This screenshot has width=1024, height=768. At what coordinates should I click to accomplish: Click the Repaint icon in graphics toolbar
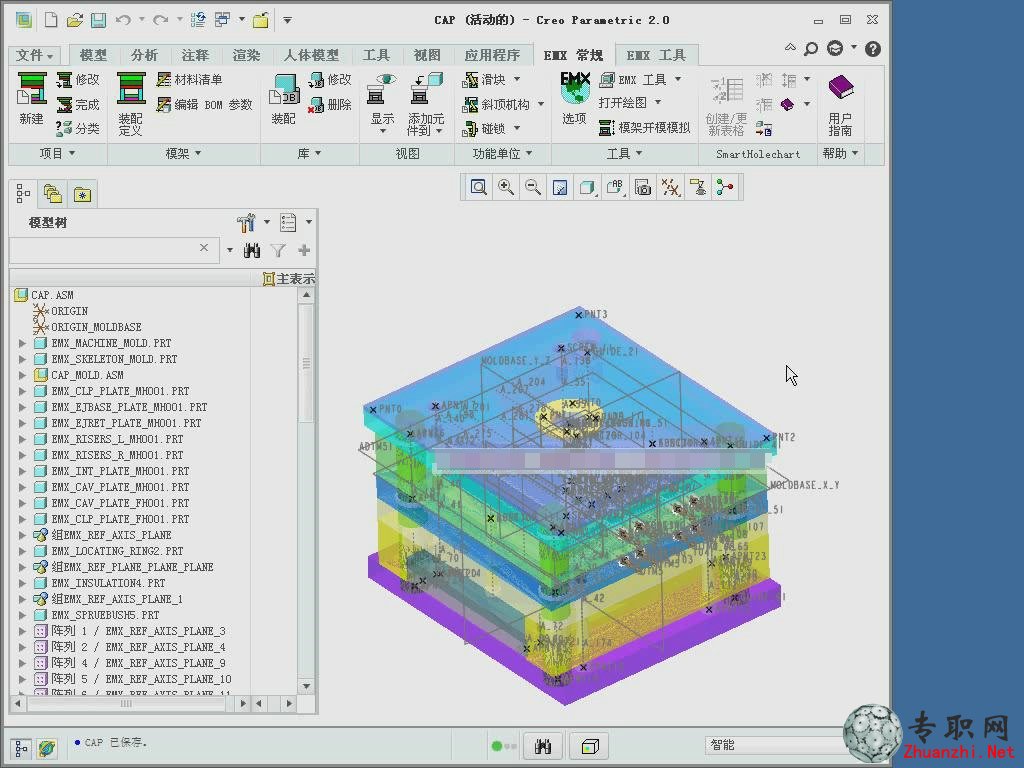(x=560, y=188)
